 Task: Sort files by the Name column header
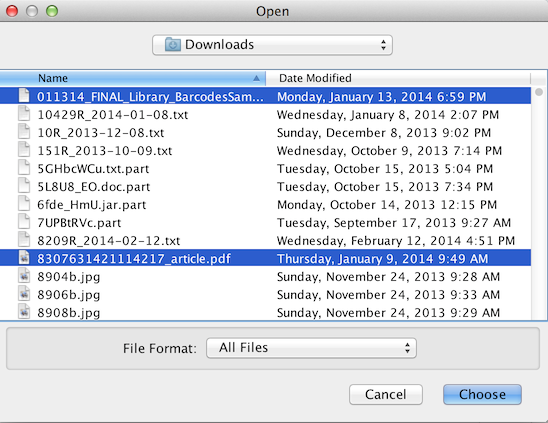click(133, 78)
